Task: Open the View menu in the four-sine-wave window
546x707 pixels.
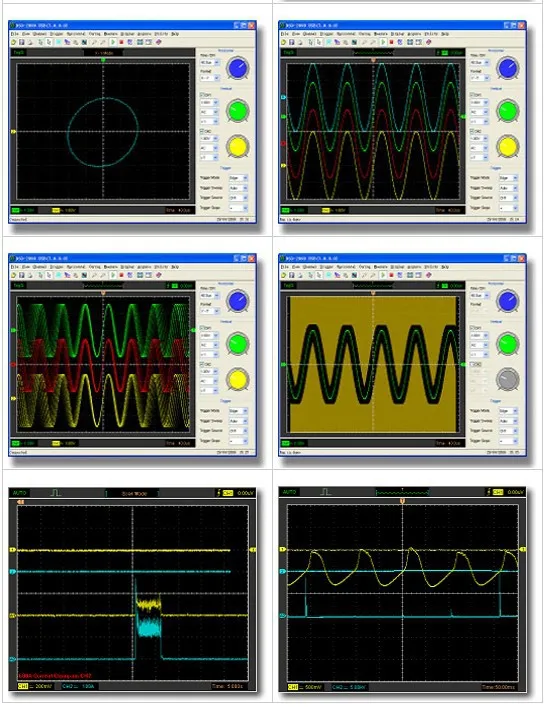Action: pos(296,34)
